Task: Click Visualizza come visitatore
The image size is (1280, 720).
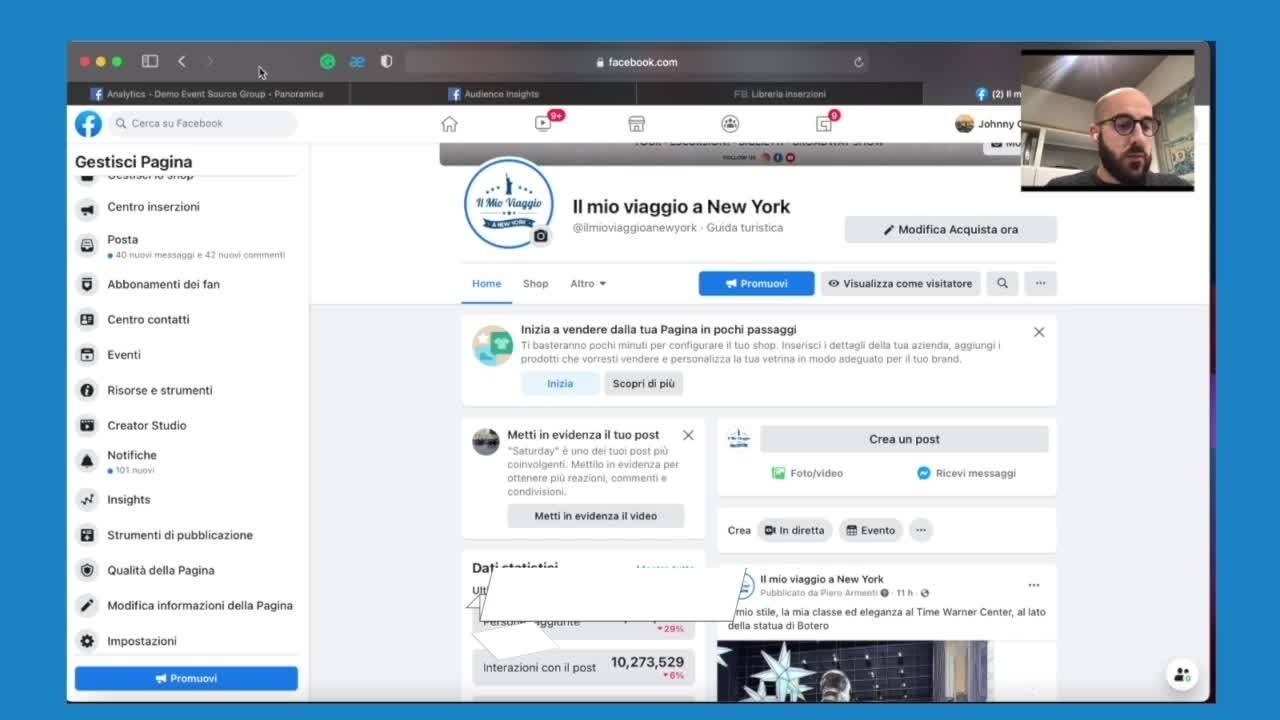Action: pos(900,284)
